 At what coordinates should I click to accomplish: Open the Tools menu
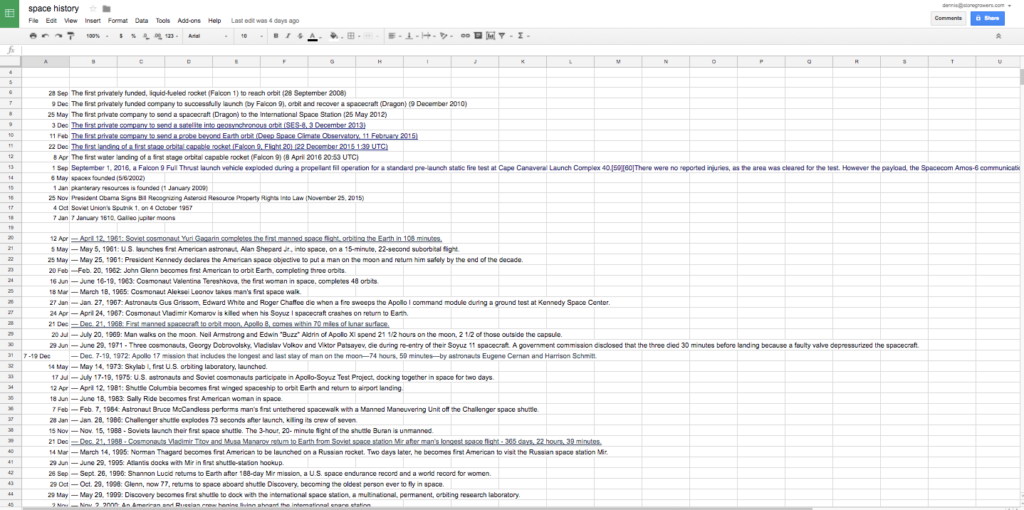pos(163,21)
